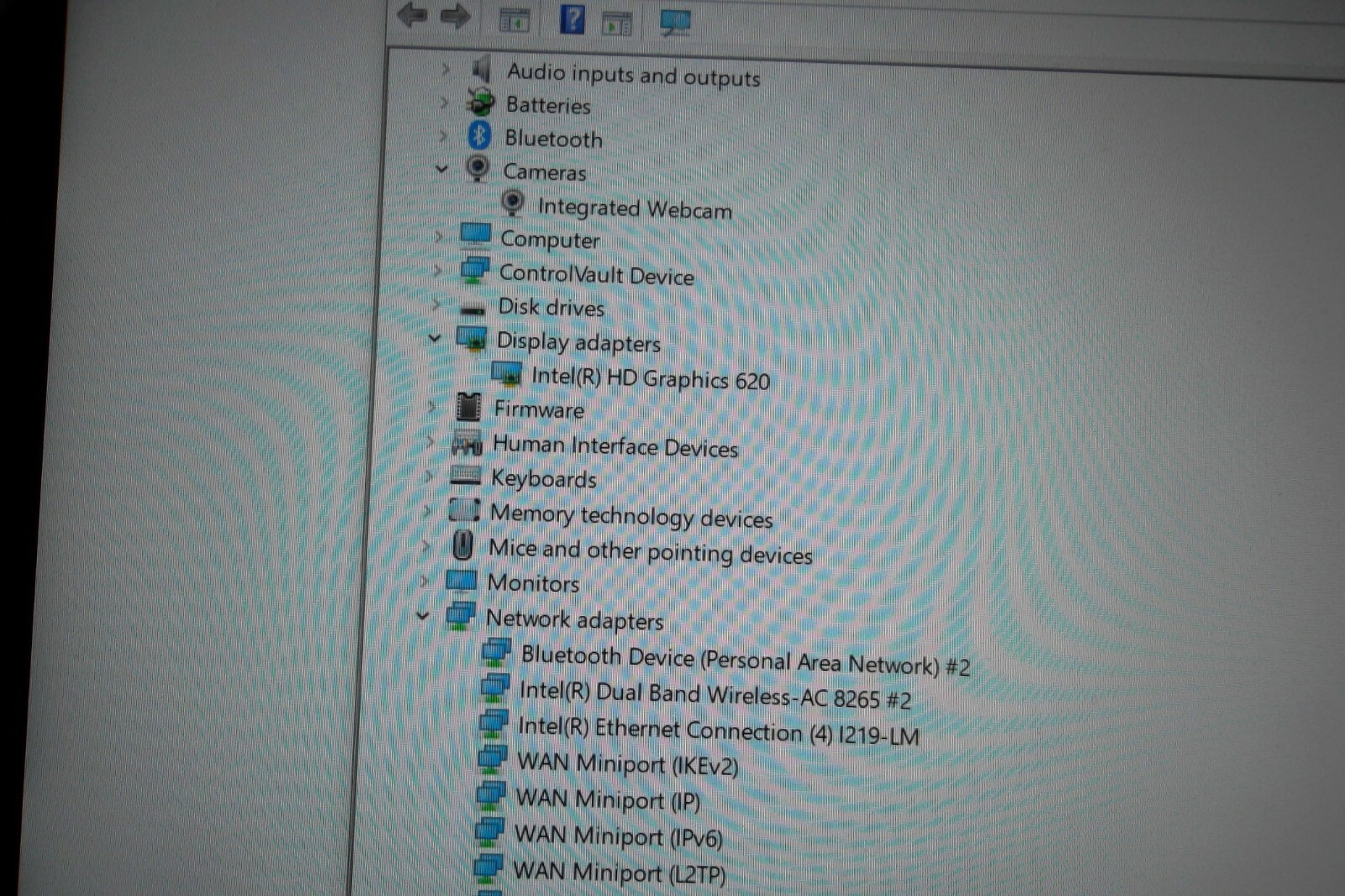This screenshot has height=896, width=1345.
Task: Click the Disk drives icon
Action: point(473,309)
